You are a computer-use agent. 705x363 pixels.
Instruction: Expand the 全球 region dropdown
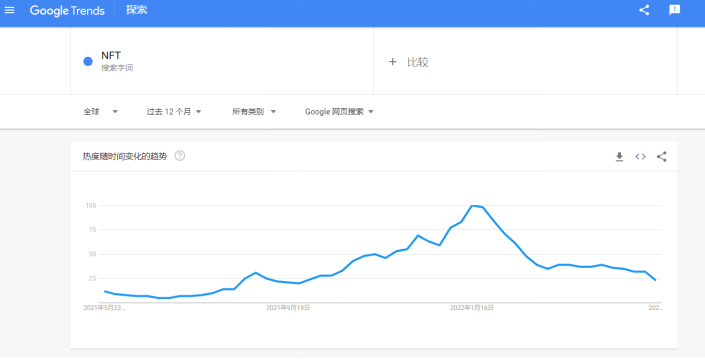(x=101, y=112)
